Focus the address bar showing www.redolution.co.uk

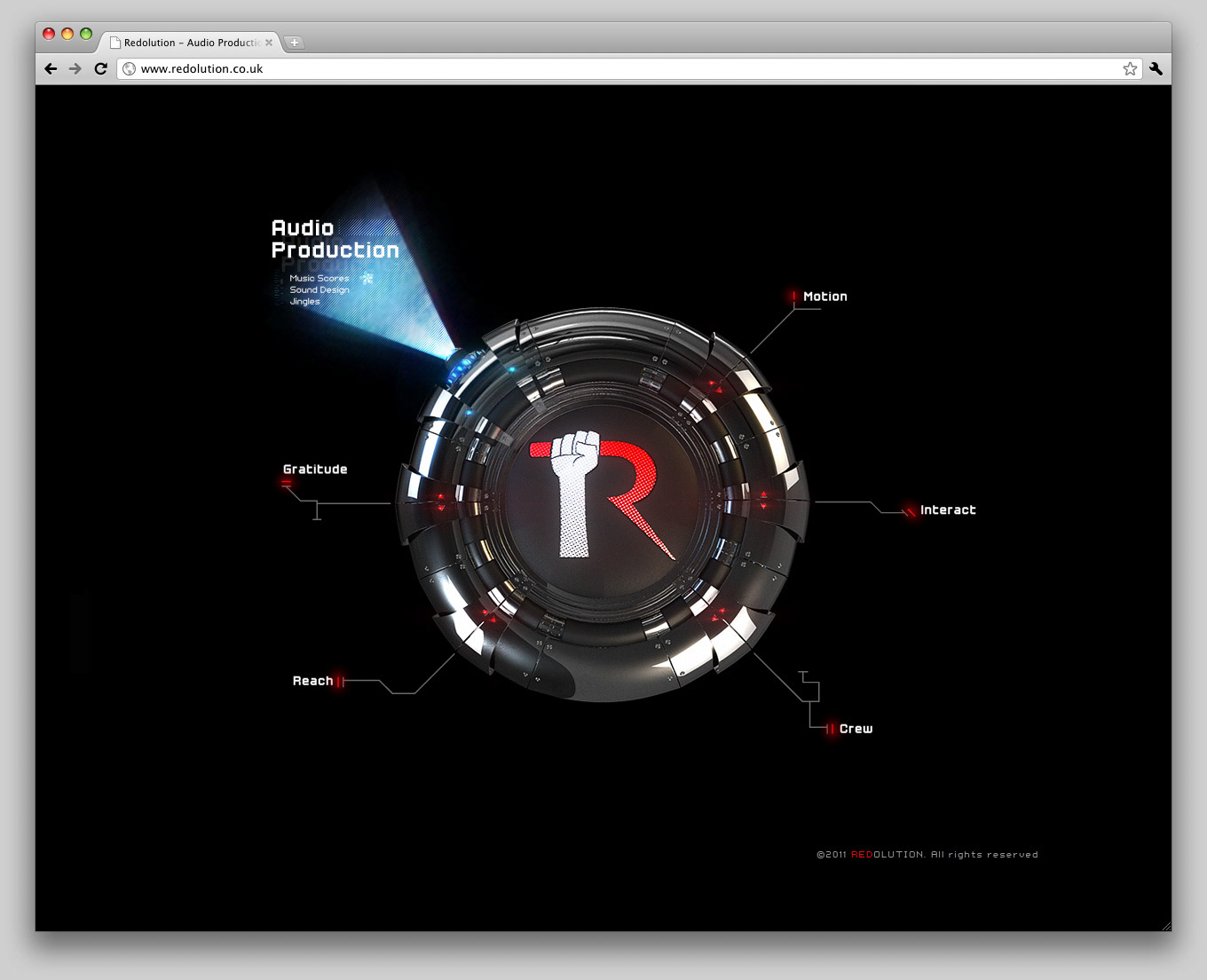point(630,68)
